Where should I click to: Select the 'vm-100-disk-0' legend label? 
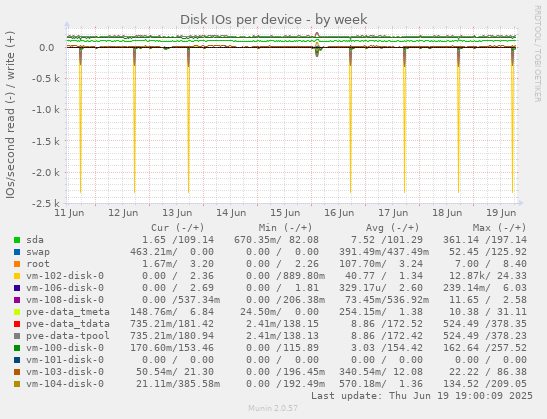point(65,348)
